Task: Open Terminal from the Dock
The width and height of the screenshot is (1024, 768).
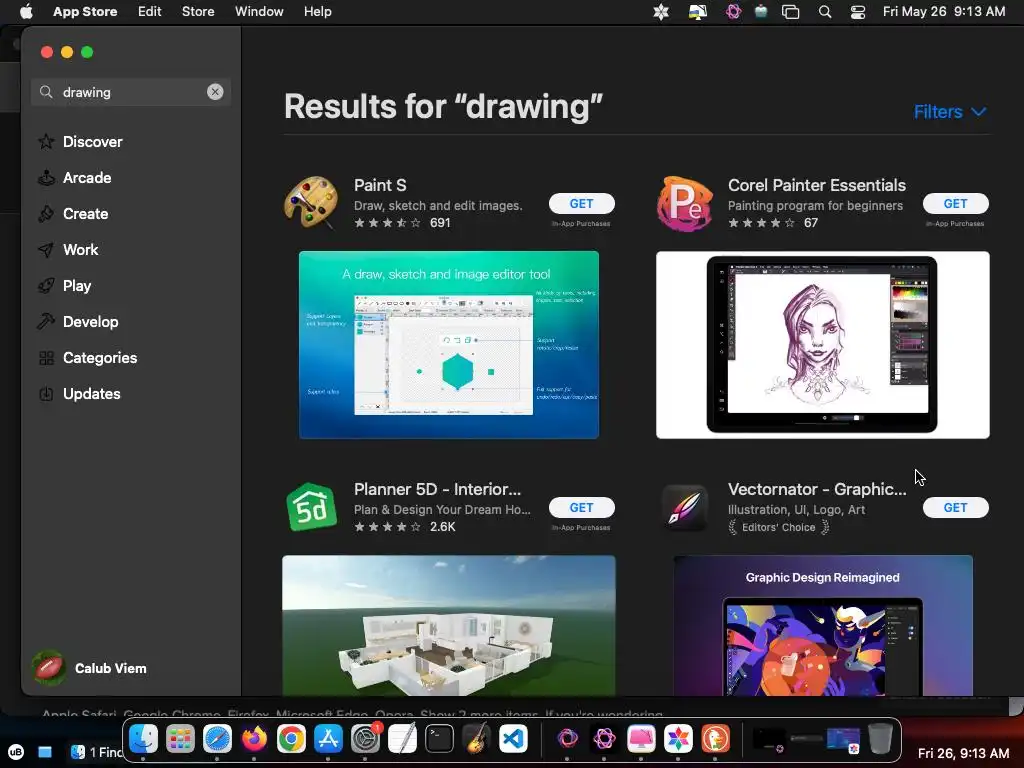Action: coord(439,739)
